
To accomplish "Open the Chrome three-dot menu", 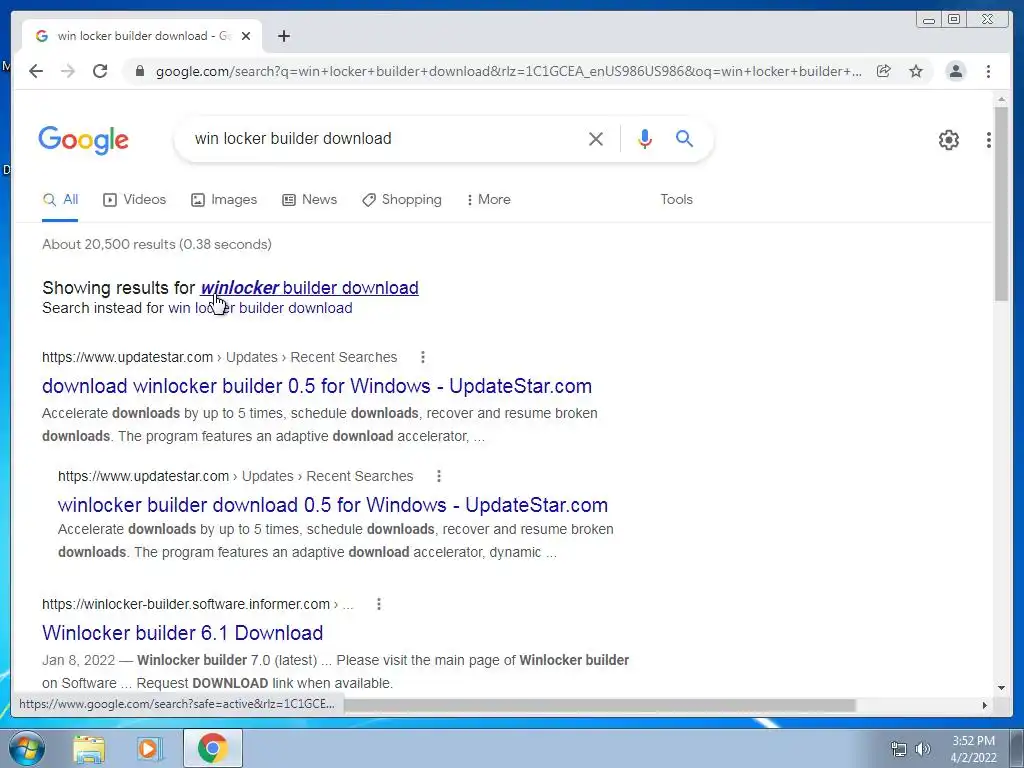I will (988, 71).
